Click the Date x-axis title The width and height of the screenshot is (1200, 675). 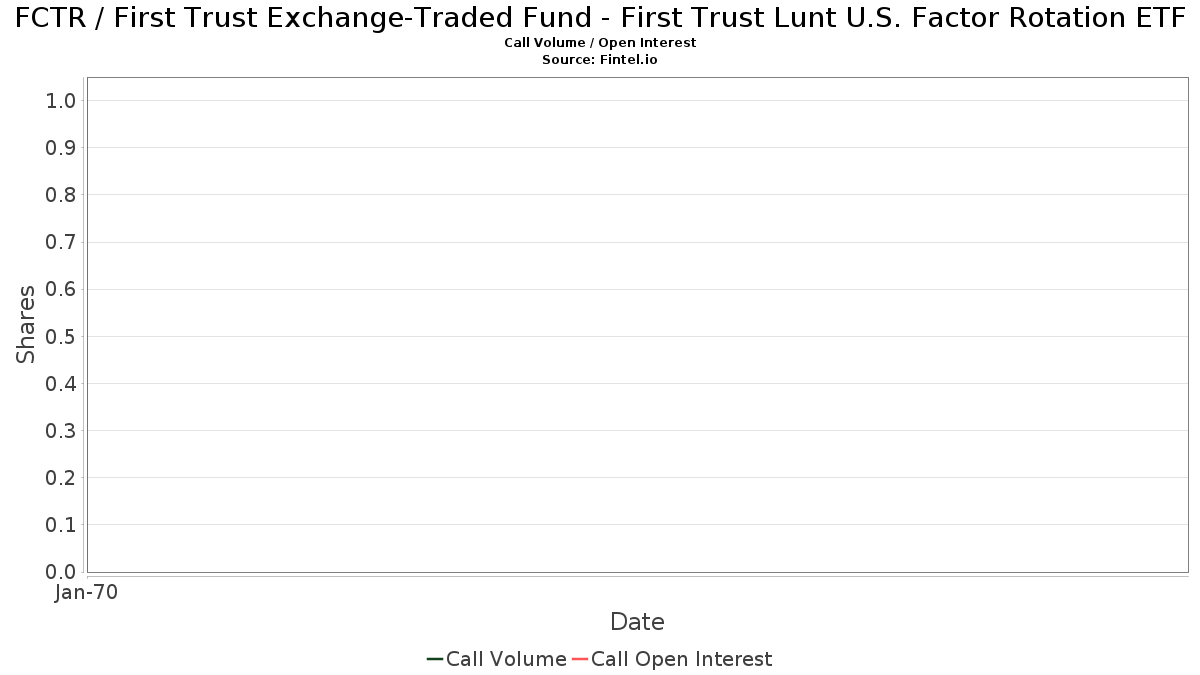637,622
